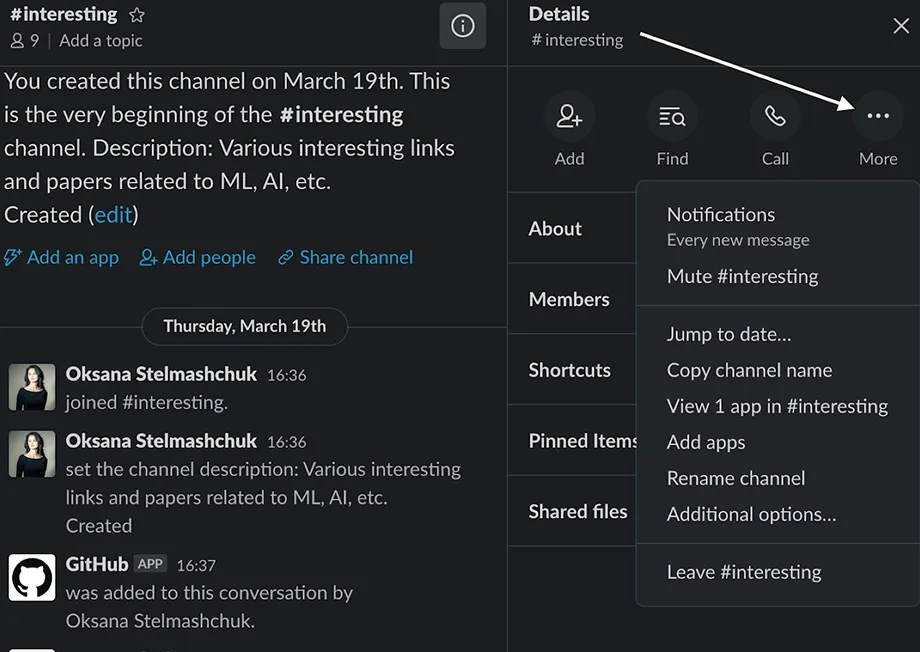
Task: Open Oksana Stelmashchuk's profile avatar
Action: tap(31, 384)
